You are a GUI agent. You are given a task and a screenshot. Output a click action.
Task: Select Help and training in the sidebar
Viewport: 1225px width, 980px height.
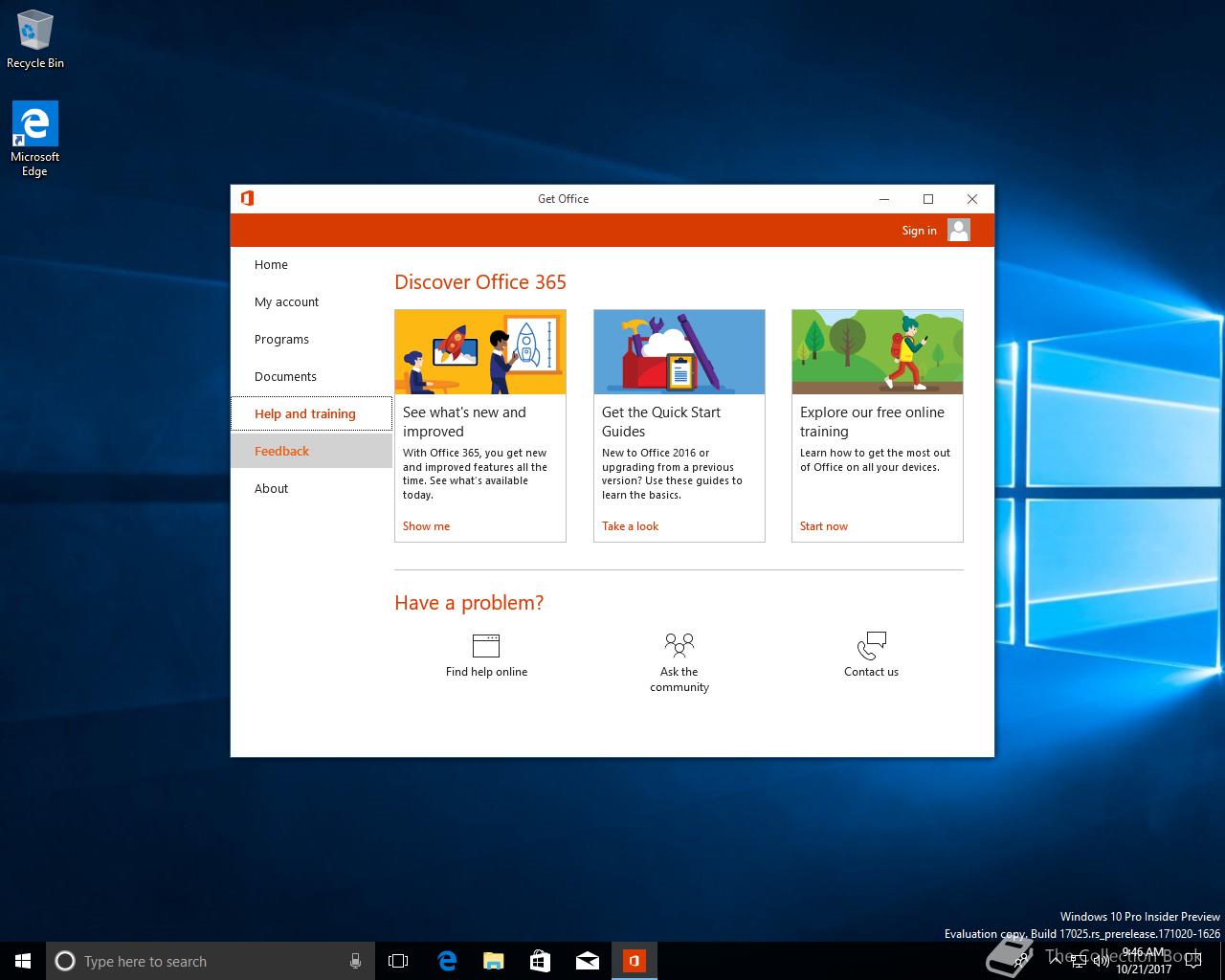click(x=311, y=413)
